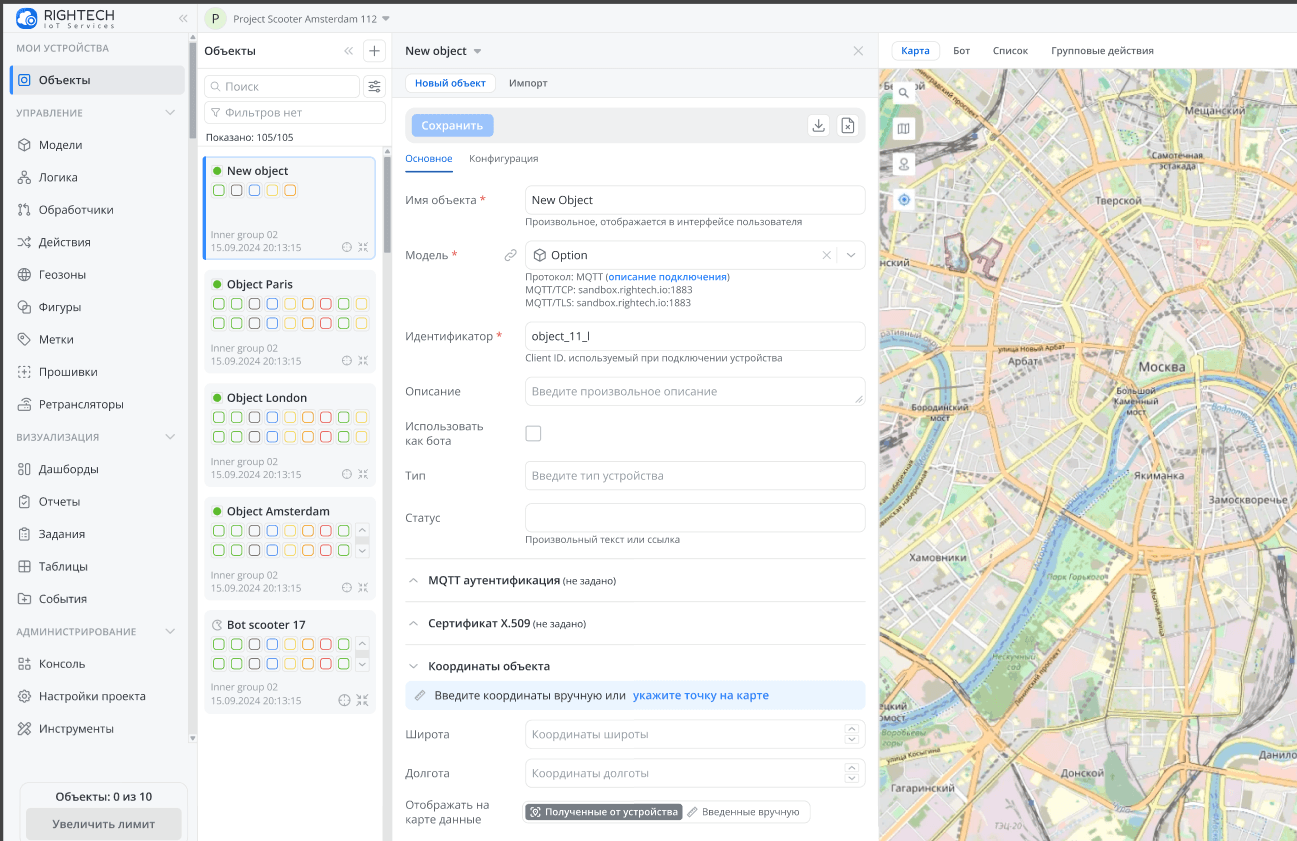Open the Список tab above map
The image size is (1297, 841).
tap(1010, 51)
